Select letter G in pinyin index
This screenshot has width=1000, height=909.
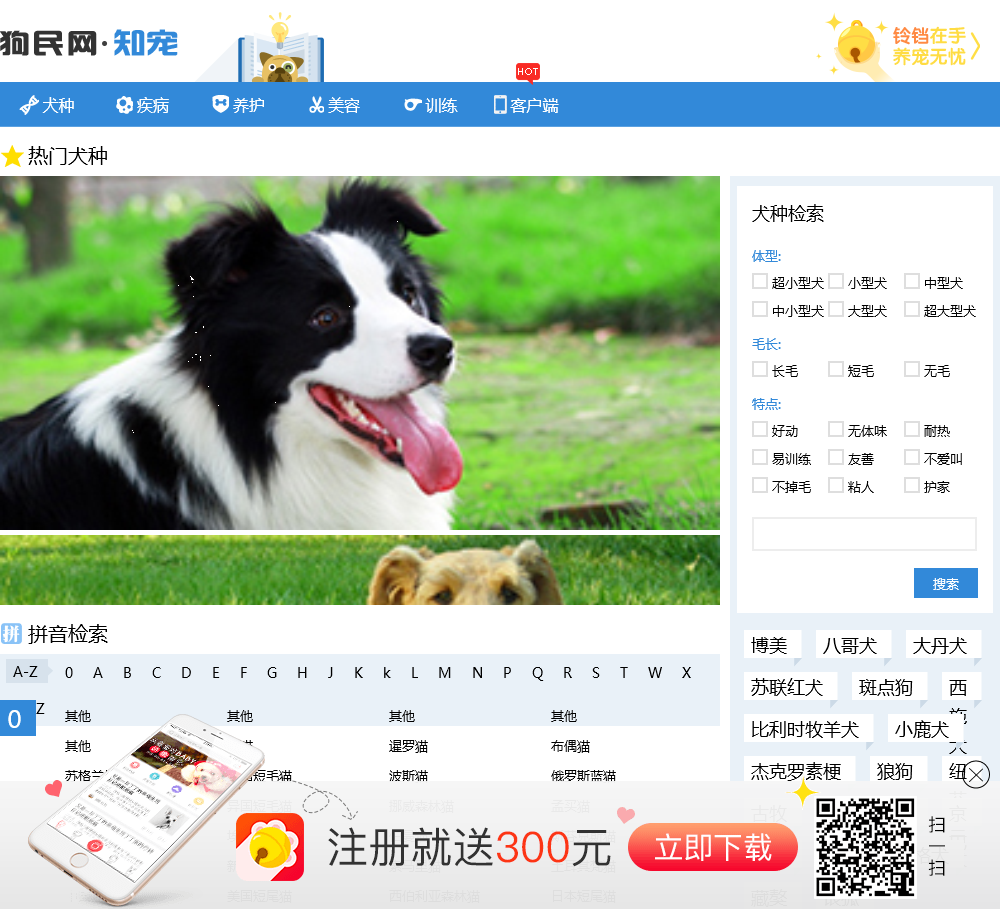pos(272,673)
